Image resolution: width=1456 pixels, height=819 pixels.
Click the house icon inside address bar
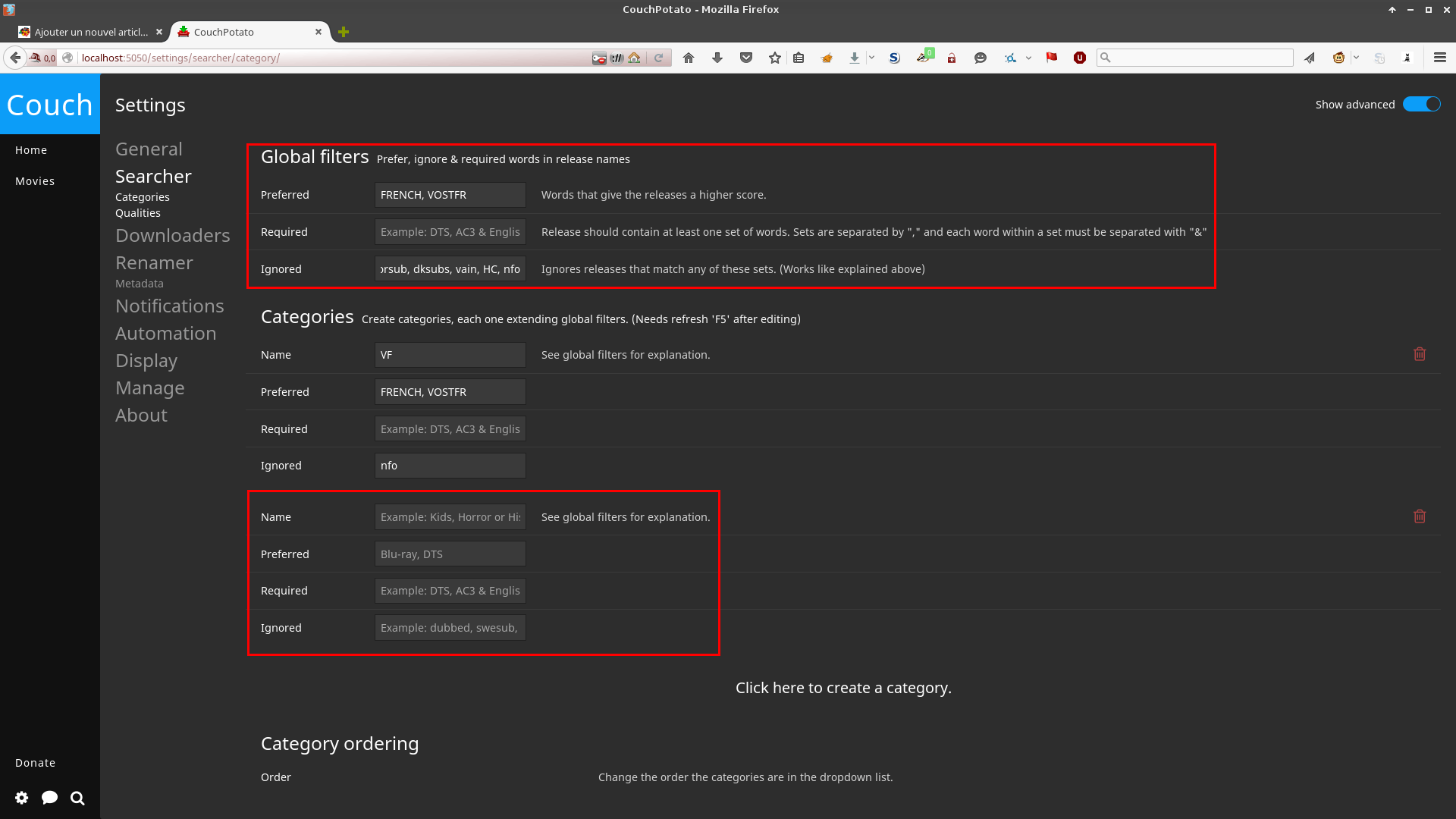[x=635, y=58]
